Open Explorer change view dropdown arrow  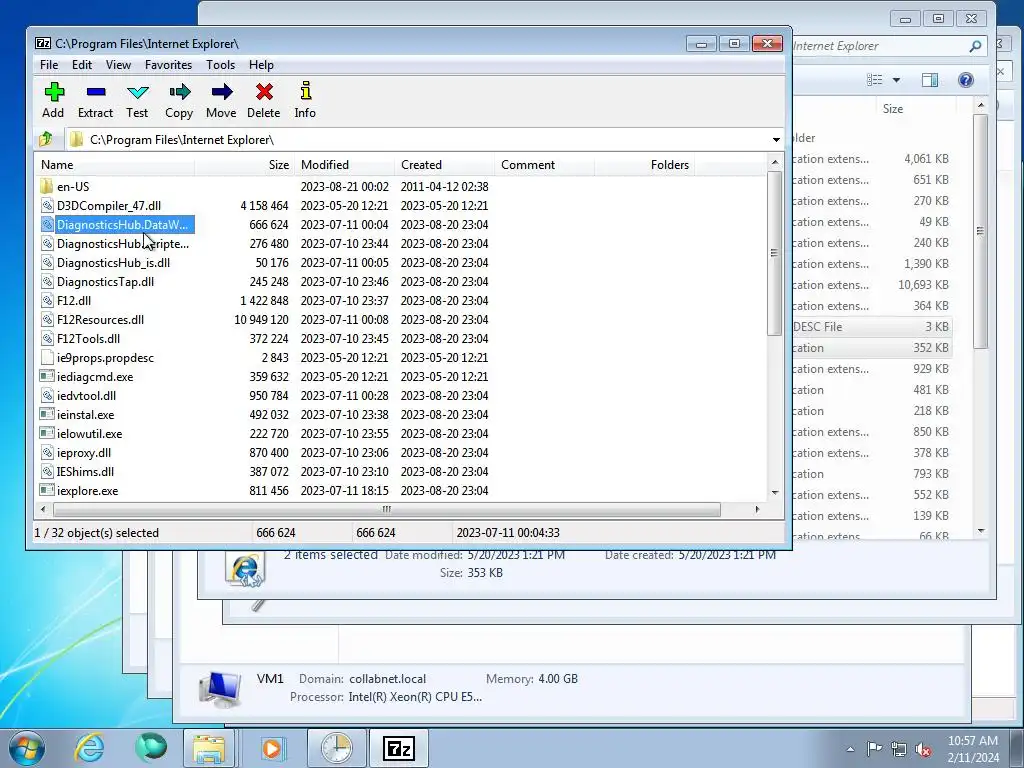click(896, 80)
